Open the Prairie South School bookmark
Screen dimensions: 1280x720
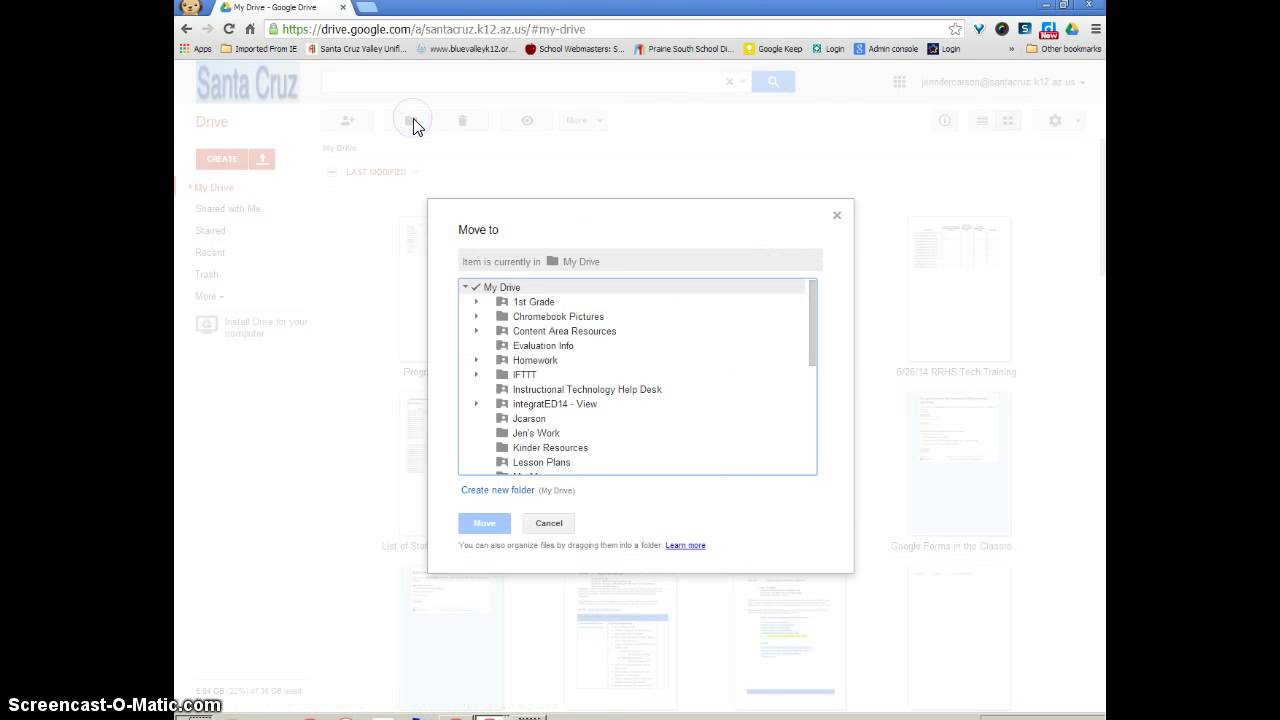click(x=685, y=48)
